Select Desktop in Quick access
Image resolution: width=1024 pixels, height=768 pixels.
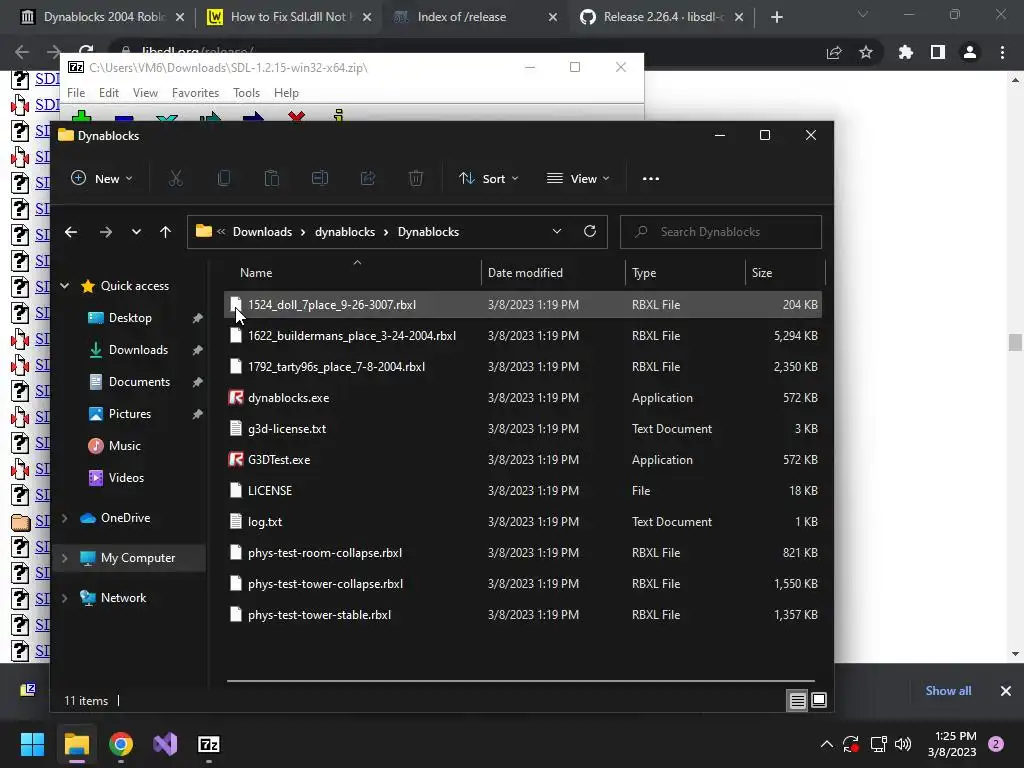130,318
